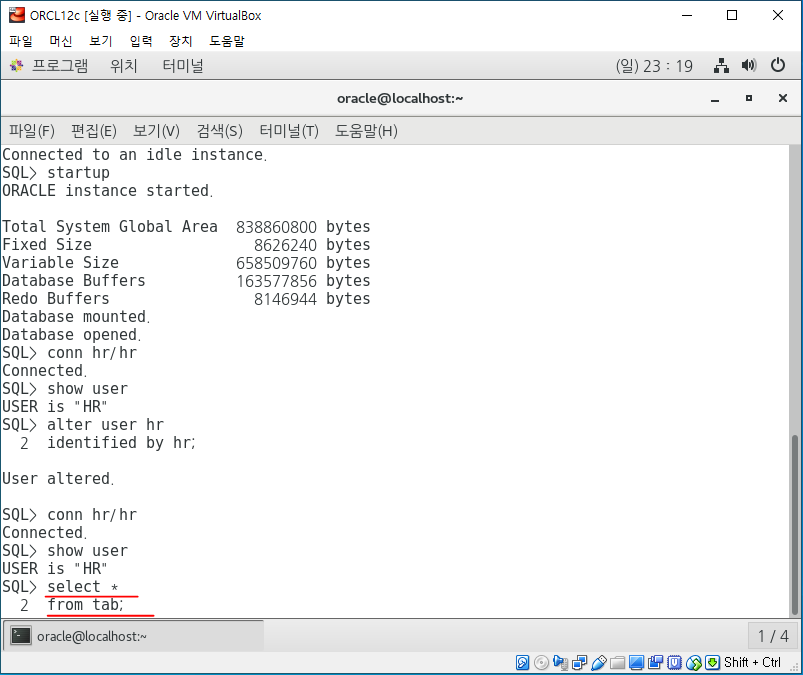This screenshot has height=675, width=803.
Task: Open the USB devices status icon
Action: [x=598, y=663]
